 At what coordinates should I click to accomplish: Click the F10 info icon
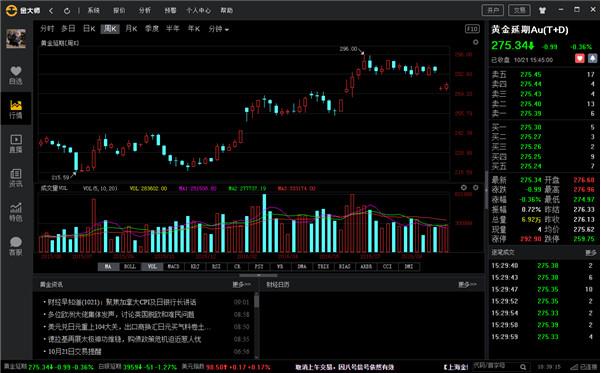pyautogui.click(x=472, y=29)
